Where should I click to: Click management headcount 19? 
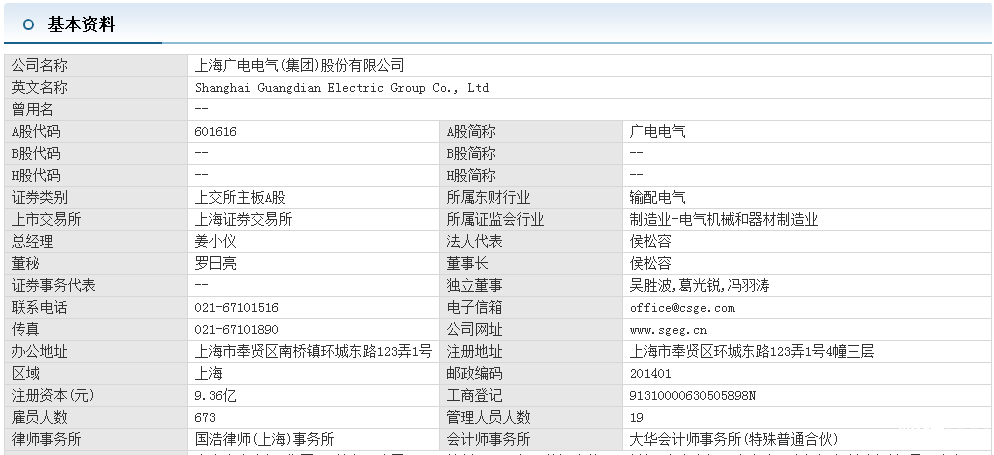click(637, 418)
